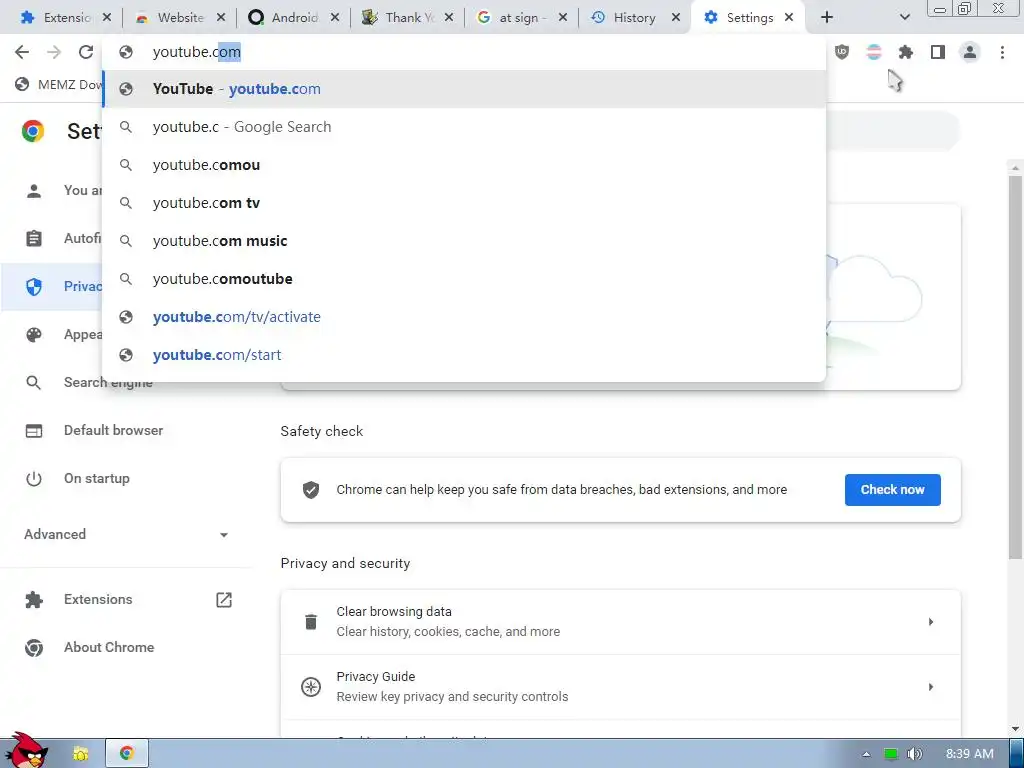
Task: Open the tab search chevron
Action: point(904,18)
